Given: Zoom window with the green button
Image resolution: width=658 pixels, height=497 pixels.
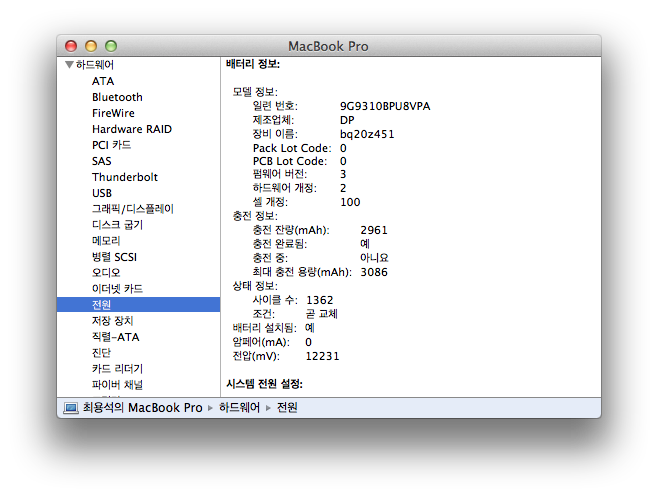Looking at the screenshot, I should pyautogui.click(x=111, y=46).
